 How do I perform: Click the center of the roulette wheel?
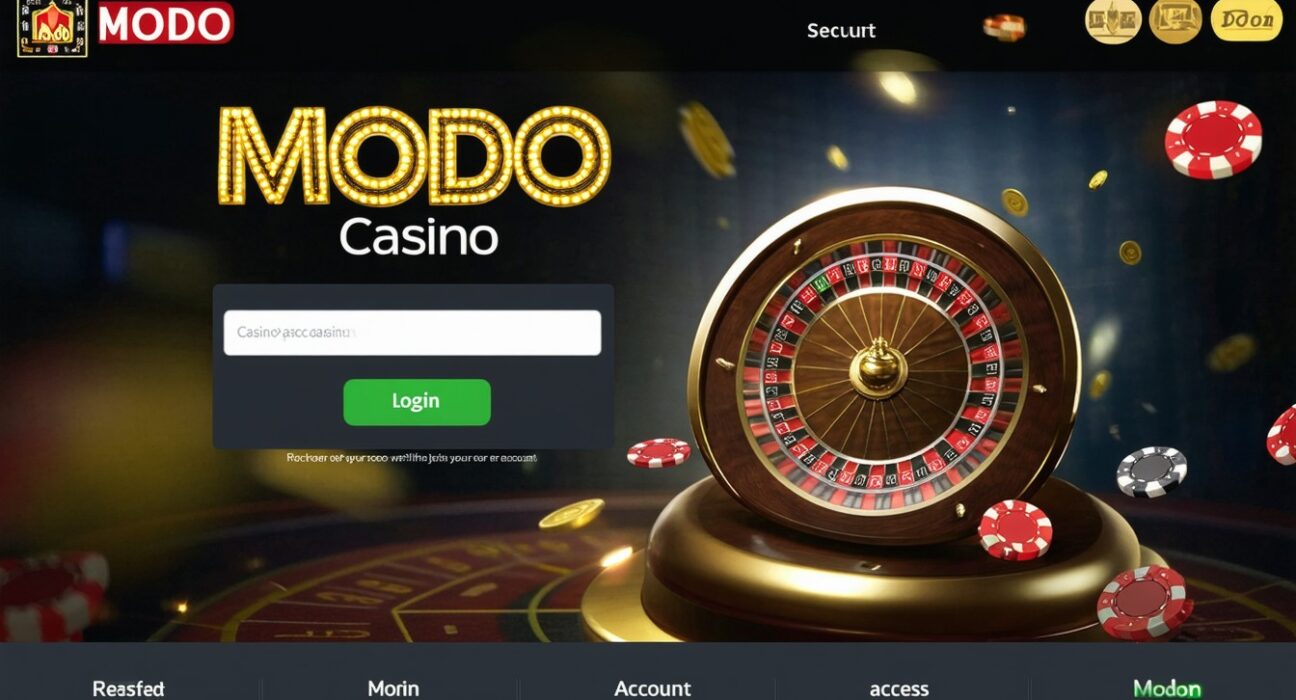coord(878,367)
